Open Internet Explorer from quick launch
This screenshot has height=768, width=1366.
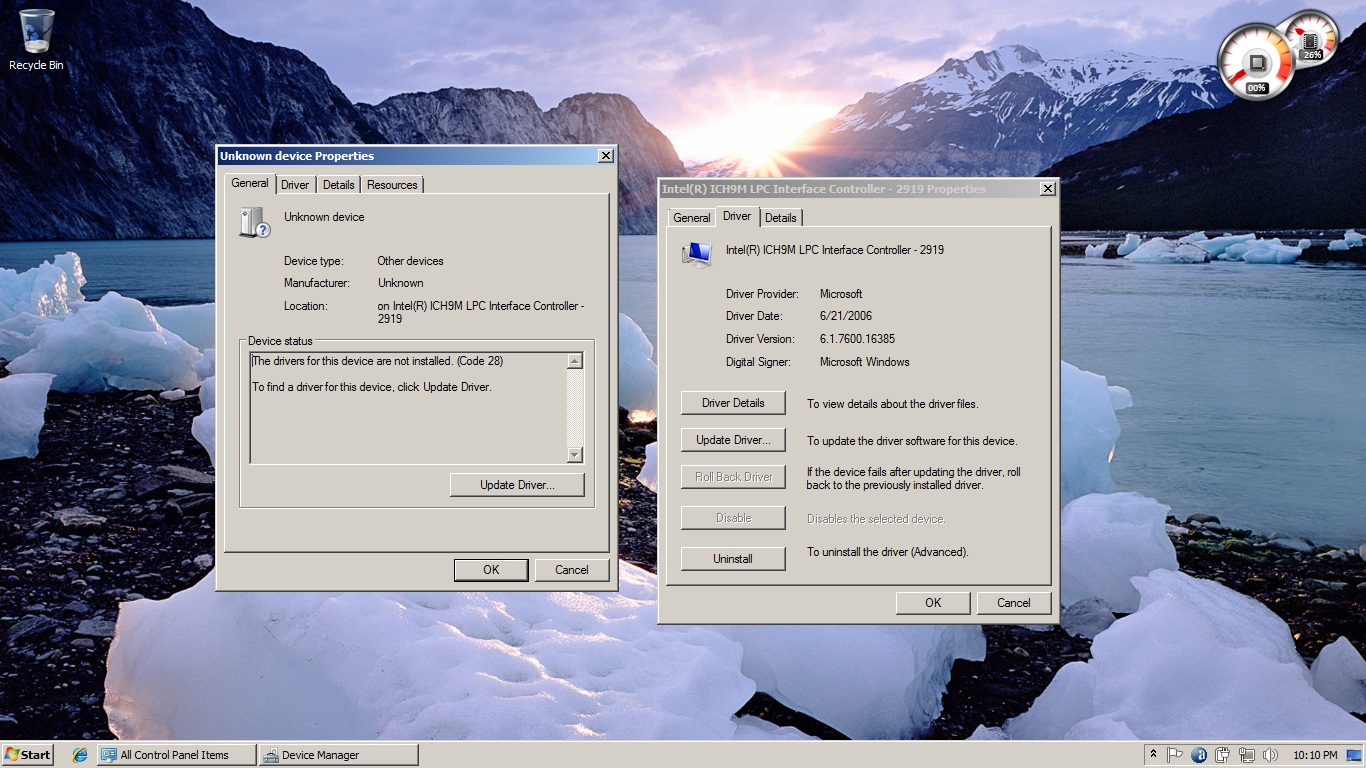(80, 755)
